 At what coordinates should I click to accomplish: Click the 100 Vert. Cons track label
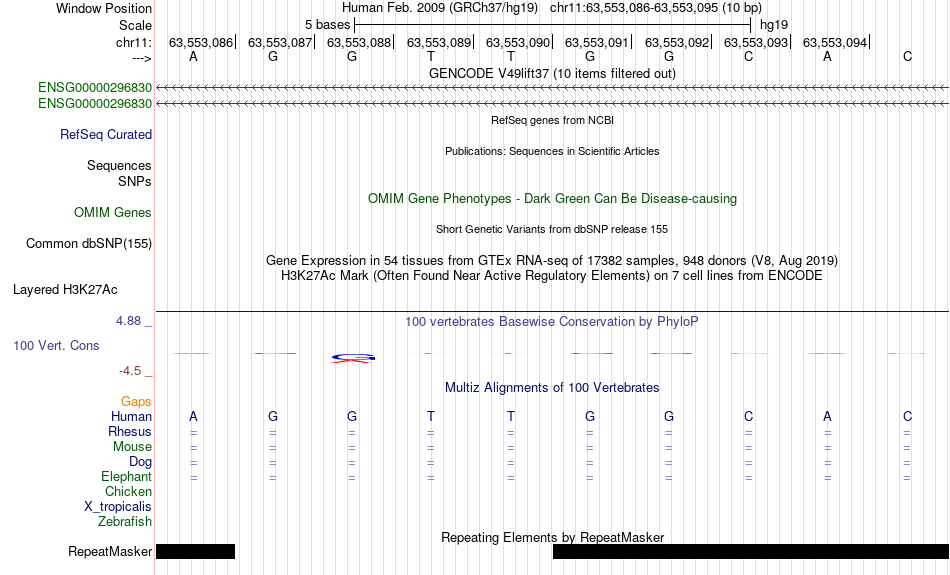[x=56, y=345]
